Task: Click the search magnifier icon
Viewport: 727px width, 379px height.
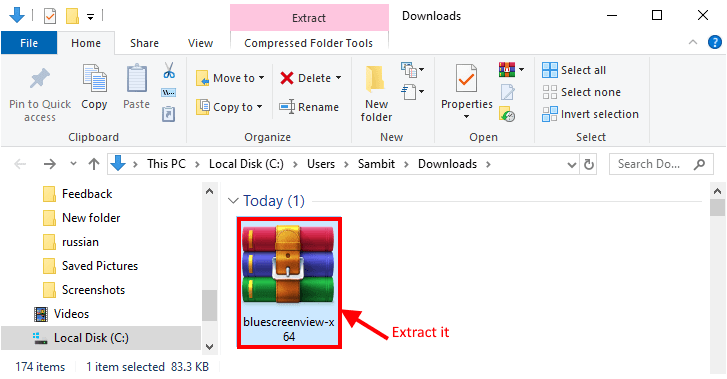Action: click(x=699, y=164)
